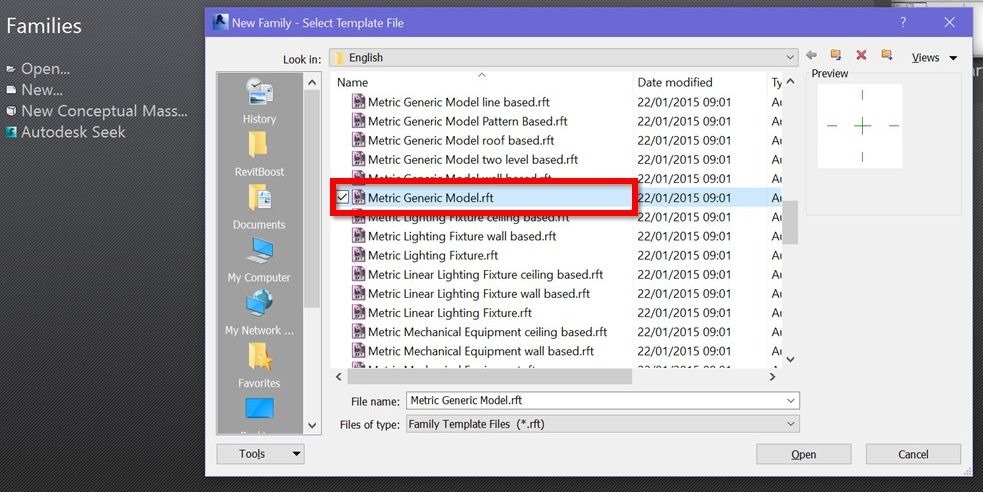Image resolution: width=983 pixels, height=492 pixels.
Task: Select Metric Lighting Fixture wall based.rft
Action: click(462, 236)
